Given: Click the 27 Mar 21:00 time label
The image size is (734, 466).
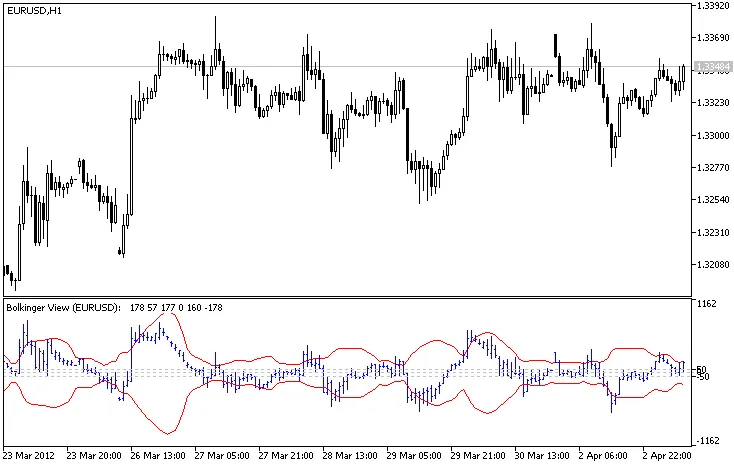Looking at the screenshot, I should tap(285, 455).
